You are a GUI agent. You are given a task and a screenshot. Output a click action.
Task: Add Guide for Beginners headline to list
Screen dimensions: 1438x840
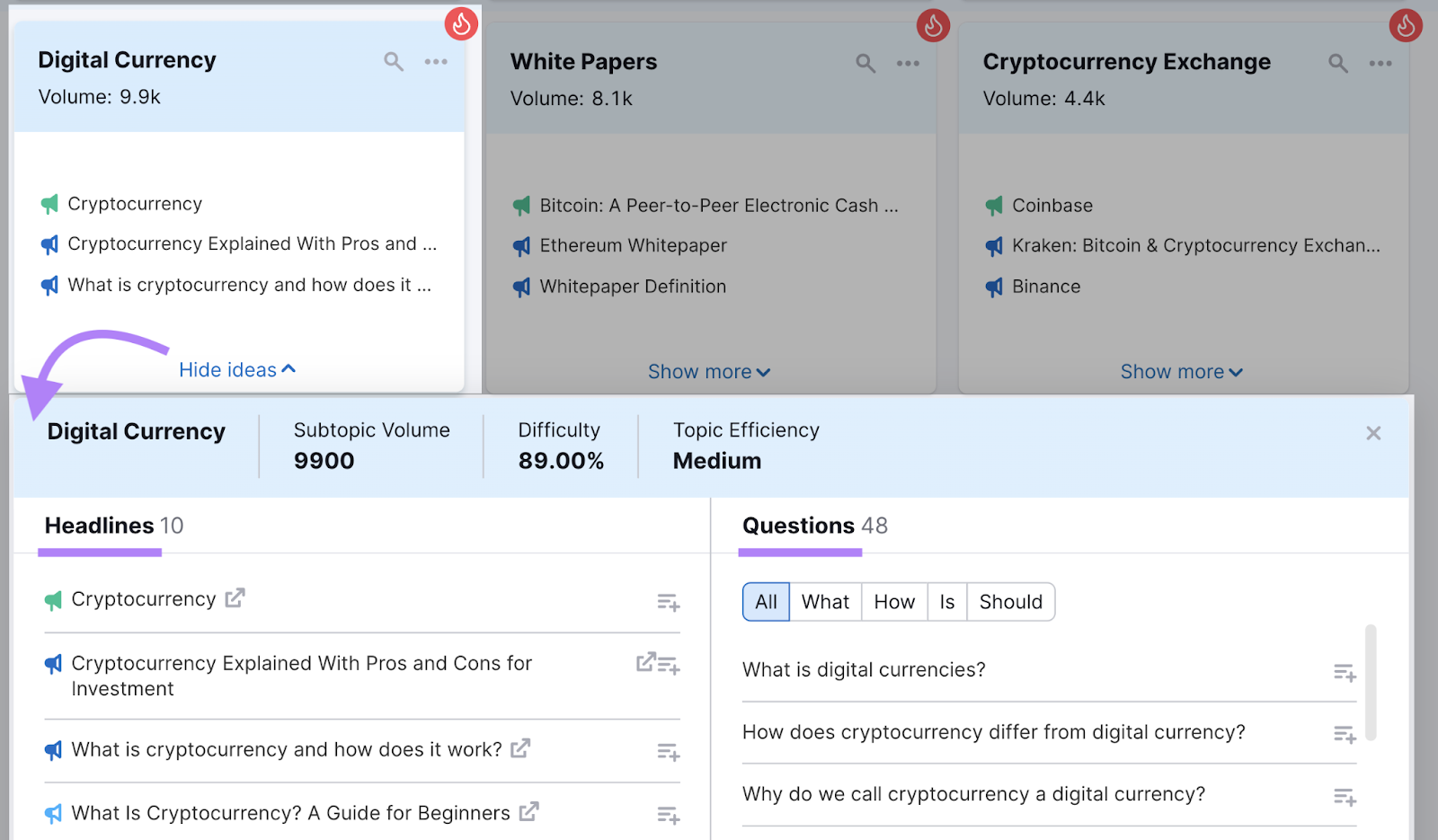tap(668, 816)
